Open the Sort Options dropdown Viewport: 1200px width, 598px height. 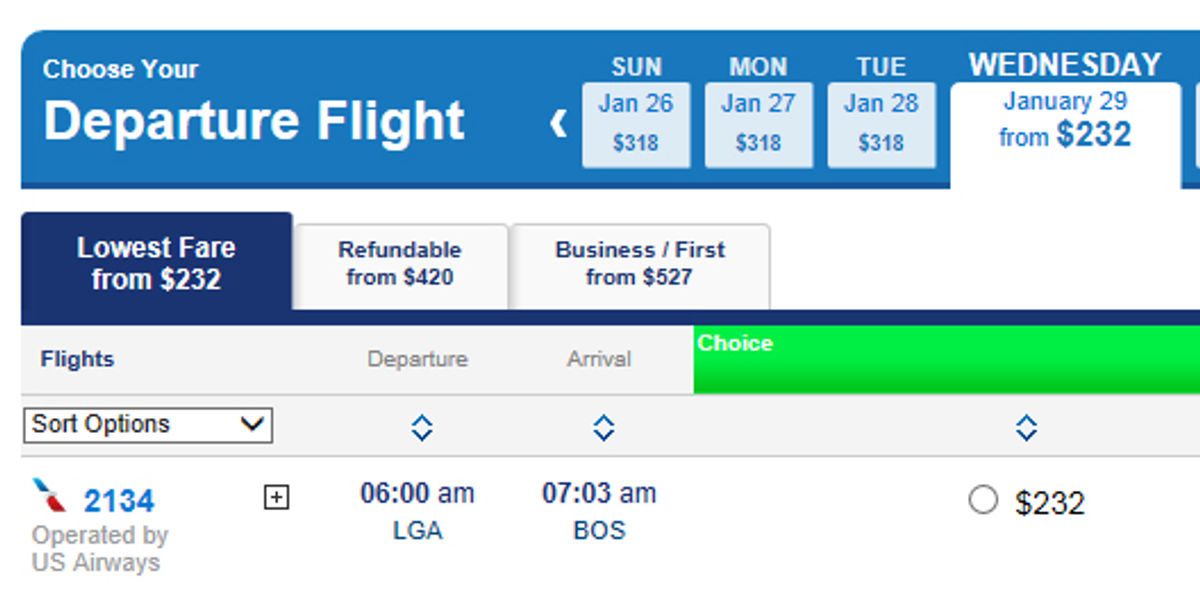[x=147, y=425]
